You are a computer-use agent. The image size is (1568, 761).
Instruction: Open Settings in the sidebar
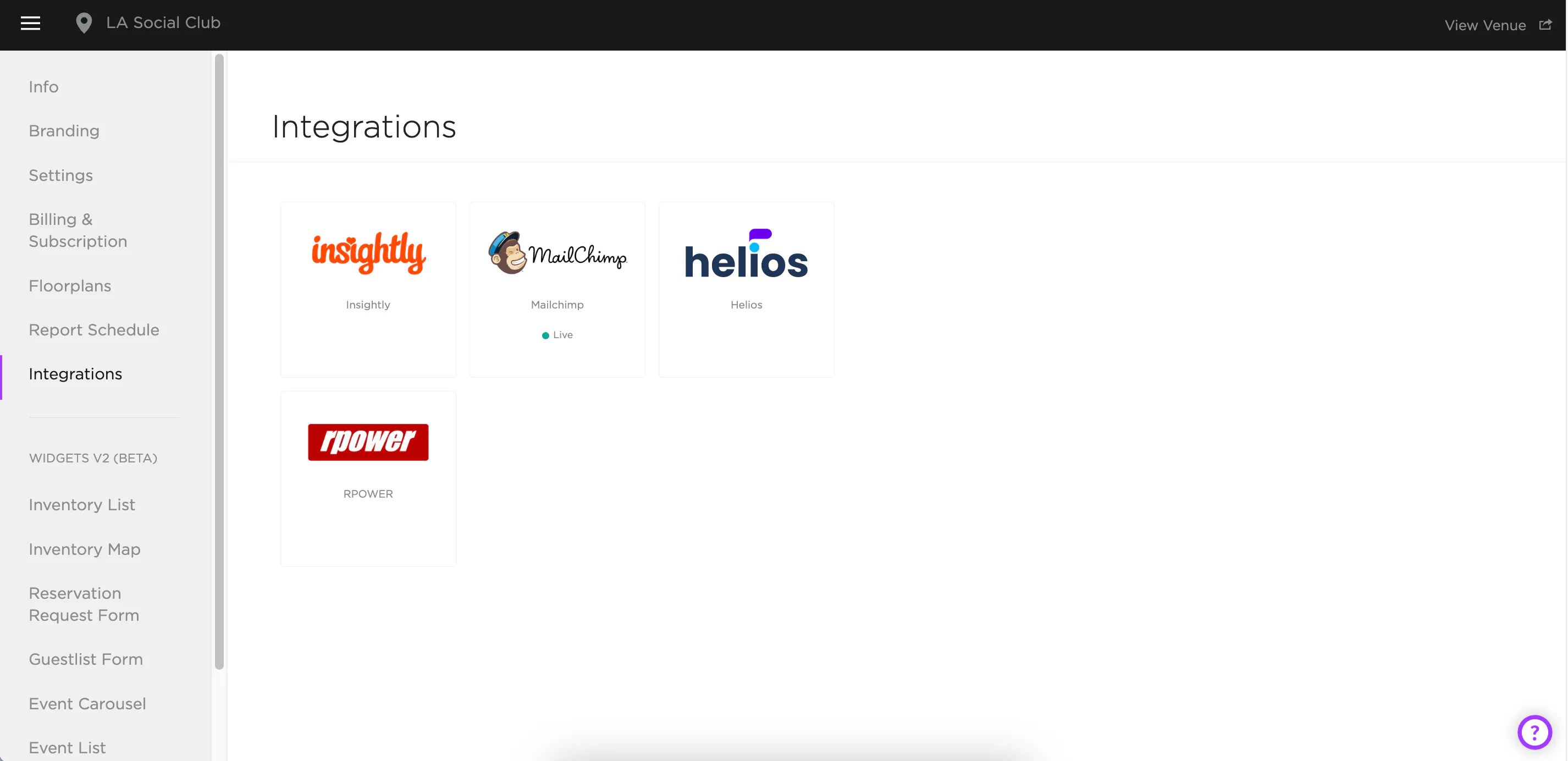(61, 175)
